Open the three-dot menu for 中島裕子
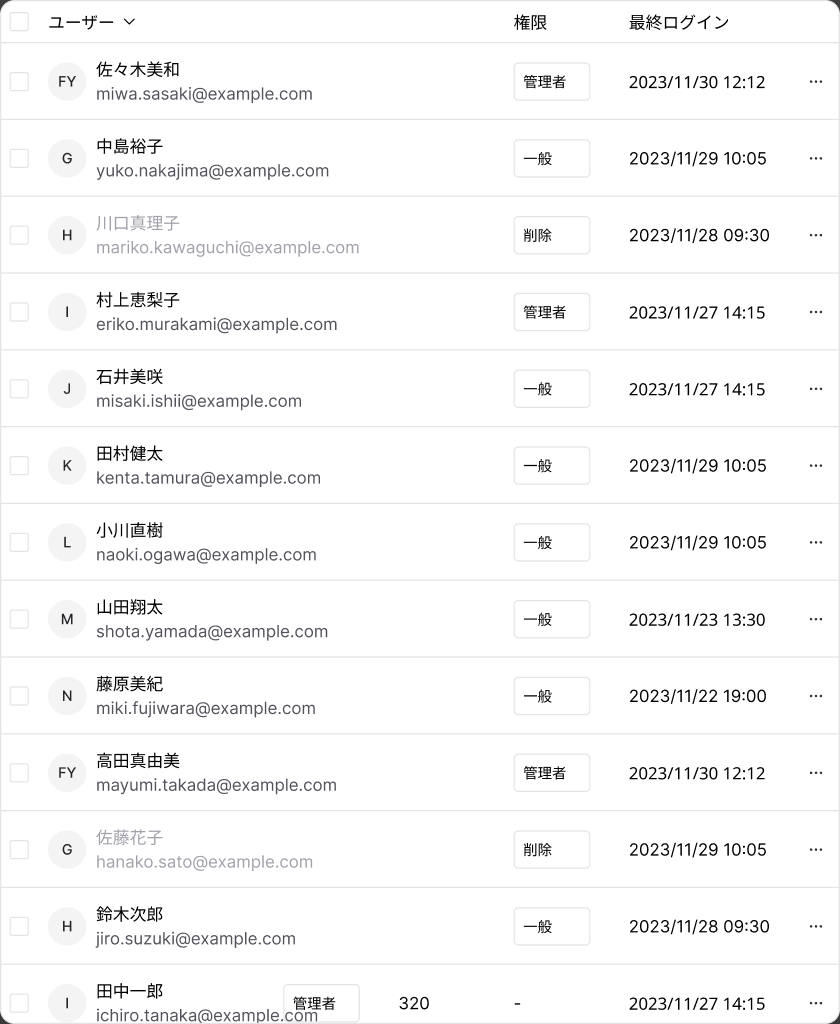This screenshot has height=1024, width=840. (x=815, y=158)
